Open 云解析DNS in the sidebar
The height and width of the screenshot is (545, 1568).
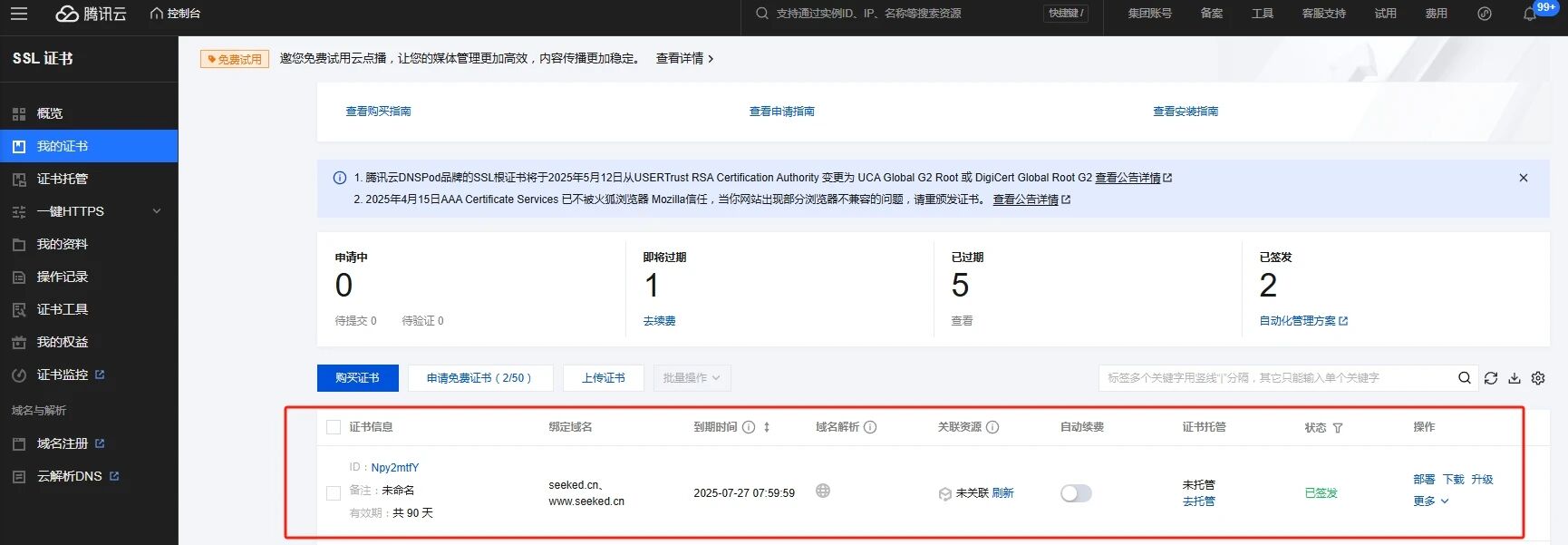pos(89,476)
